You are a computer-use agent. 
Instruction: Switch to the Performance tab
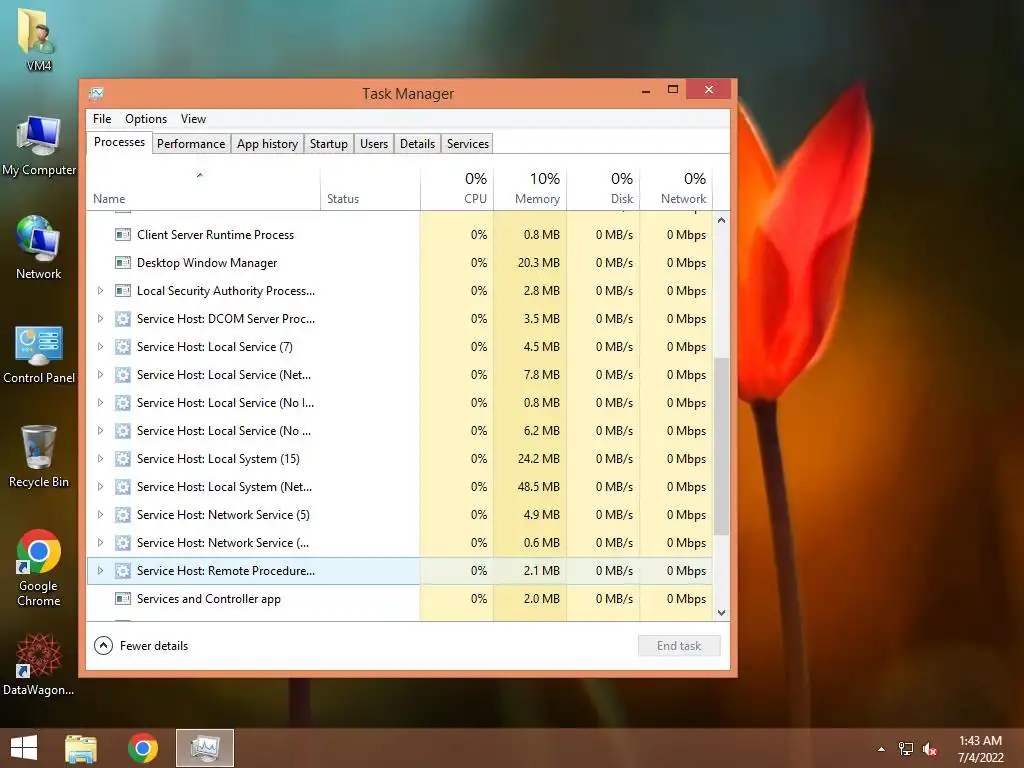coord(191,144)
